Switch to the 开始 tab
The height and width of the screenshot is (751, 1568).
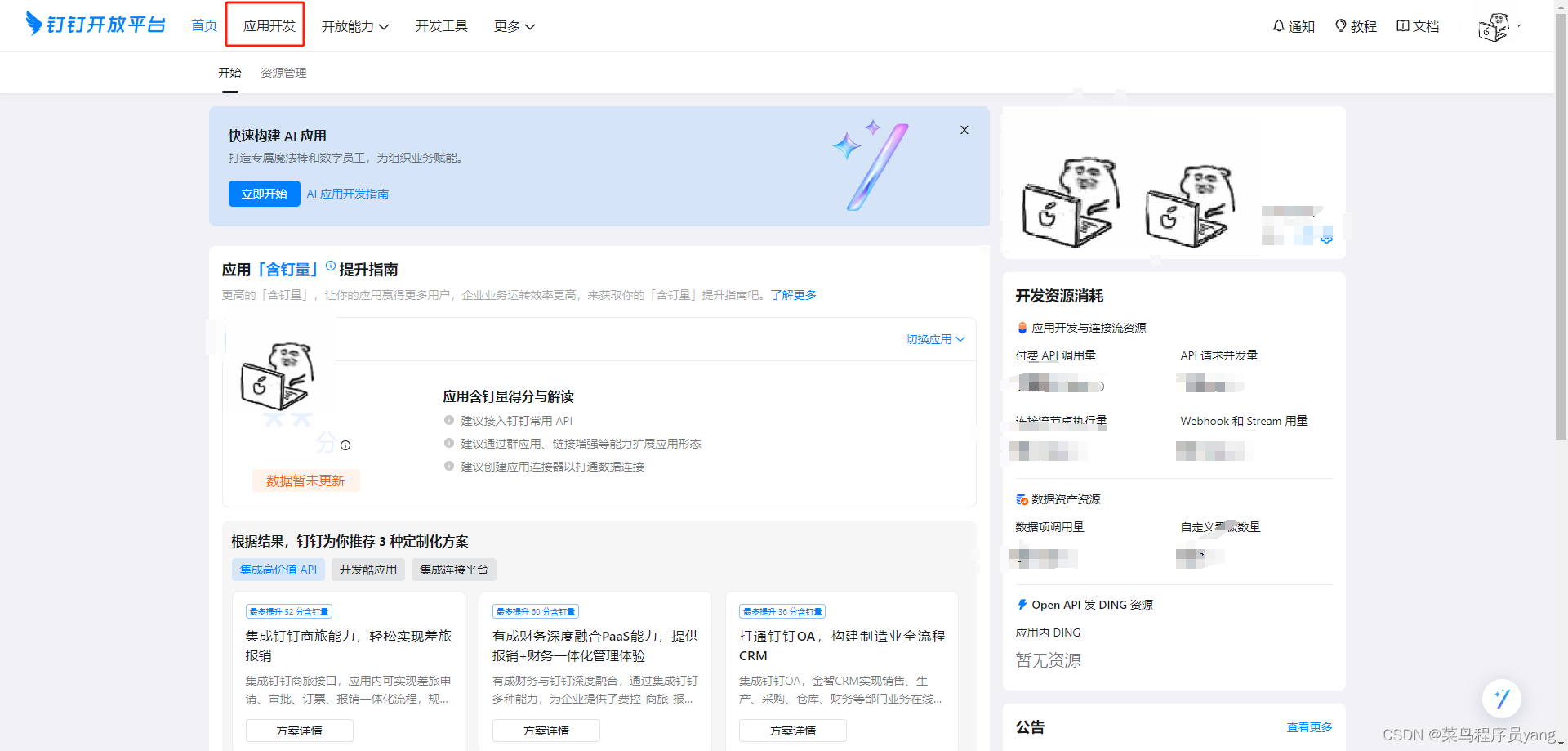click(229, 73)
